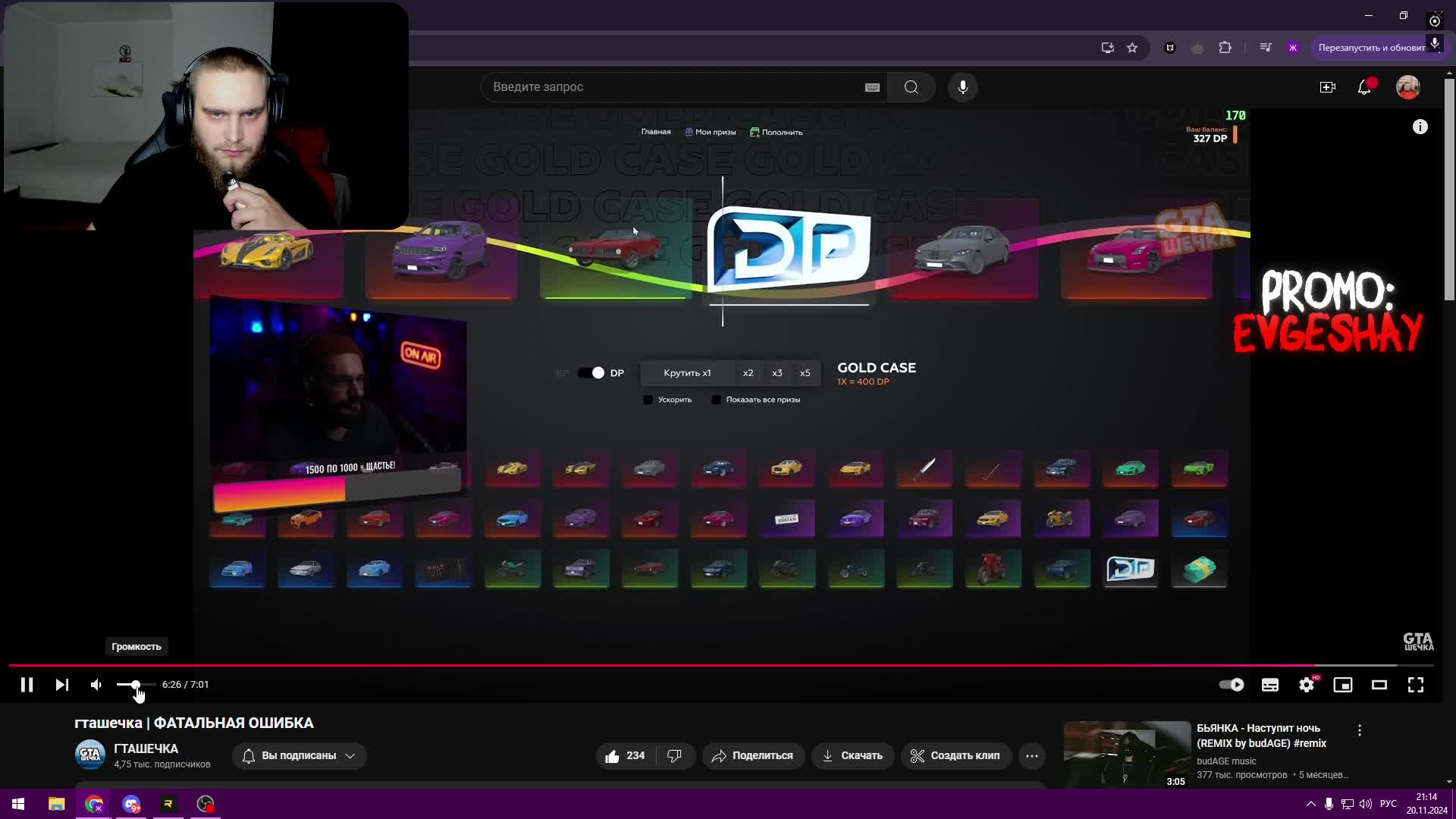Viewport: 1456px width, 819px height.
Task: Click video title ФАТАЛЬНАЯ ОШИБКА
Action: [194, 723]
